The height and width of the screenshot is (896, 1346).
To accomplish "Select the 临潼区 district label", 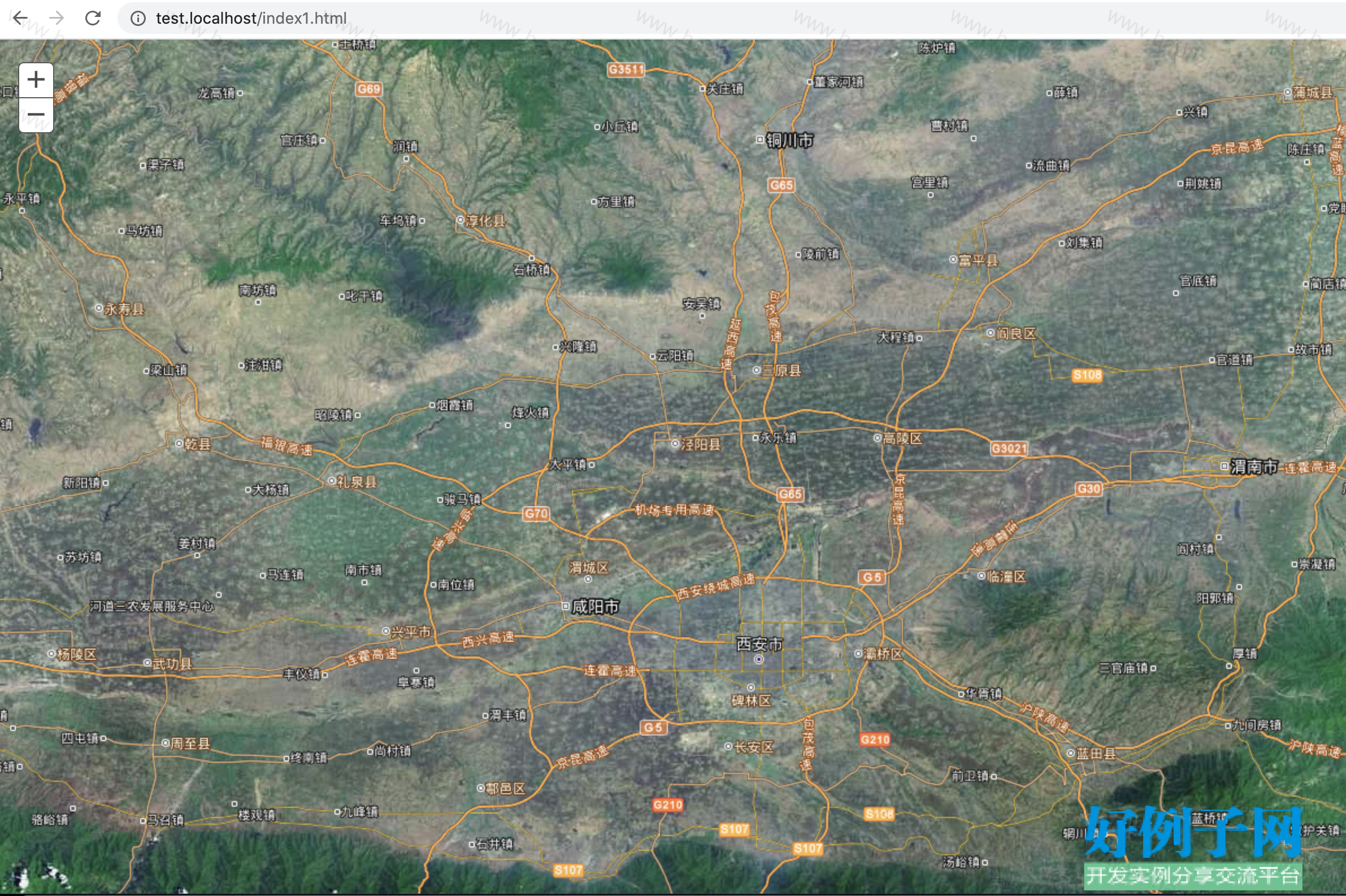I will click(x=1006, y=577).
